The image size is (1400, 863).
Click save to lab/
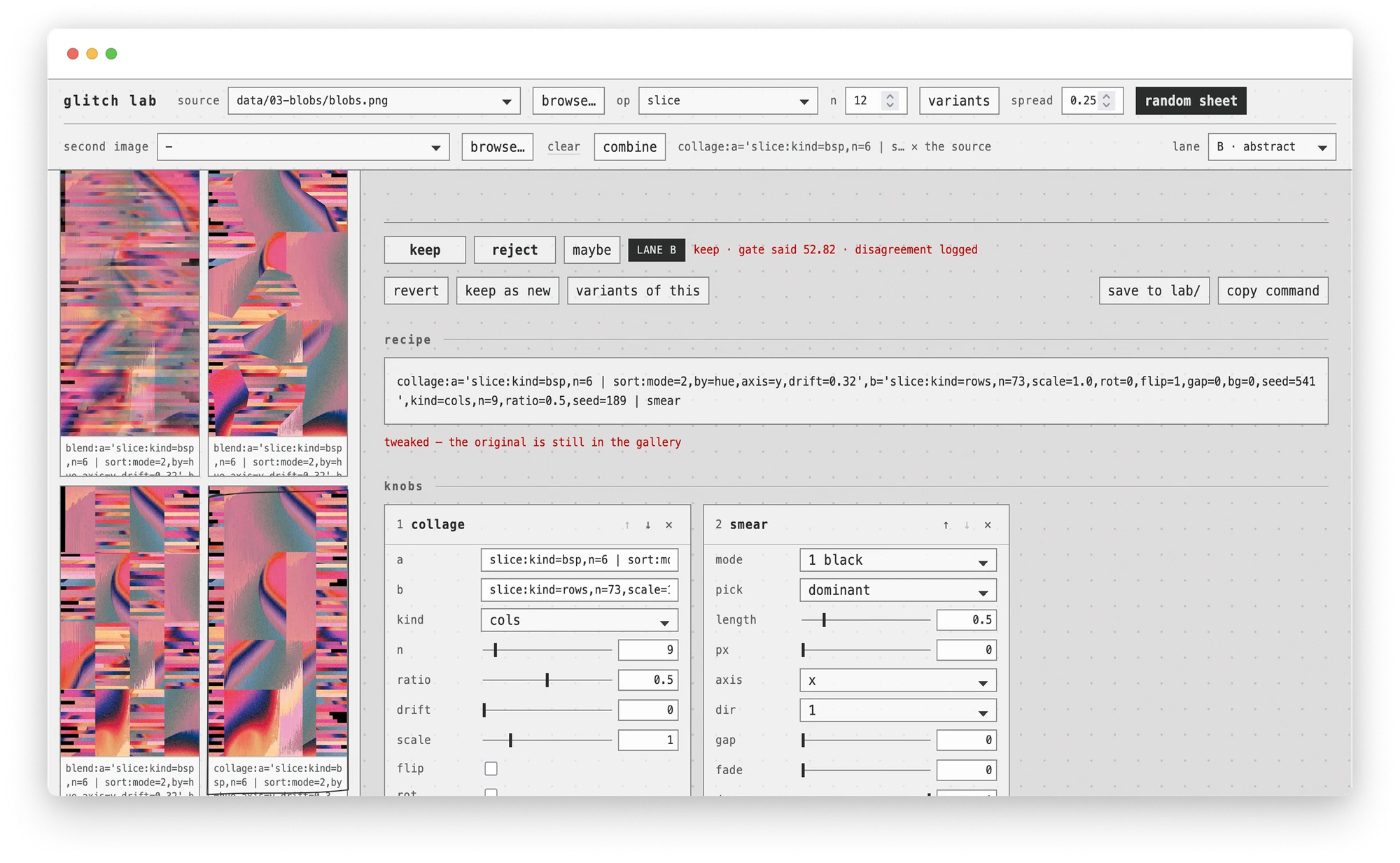1154,291
